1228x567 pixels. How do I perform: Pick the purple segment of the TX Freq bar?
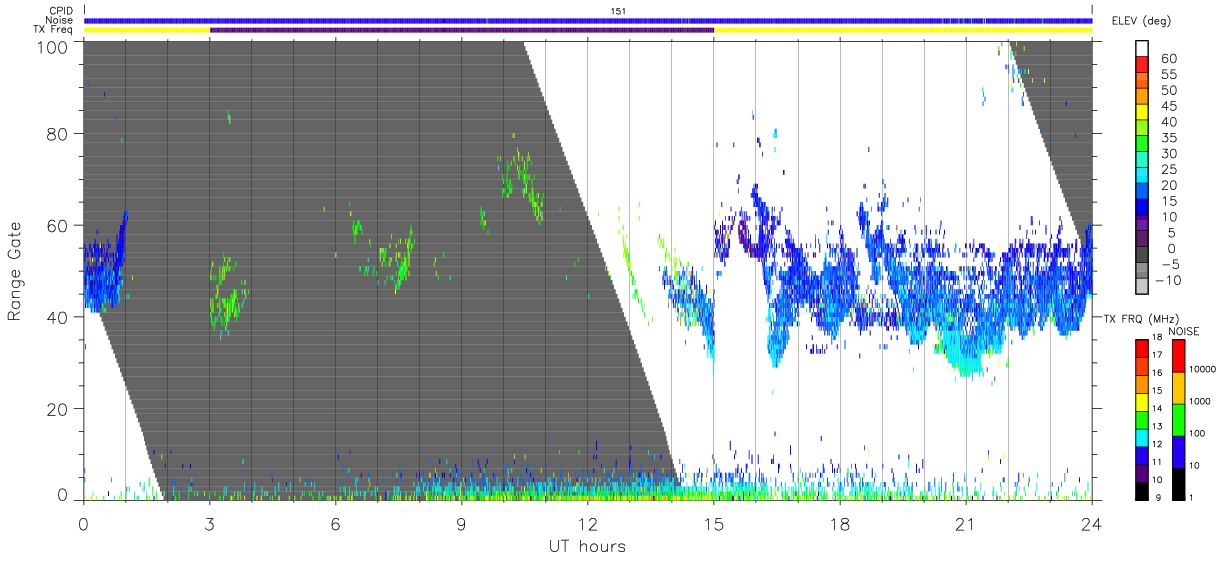(x=462, y=30)
